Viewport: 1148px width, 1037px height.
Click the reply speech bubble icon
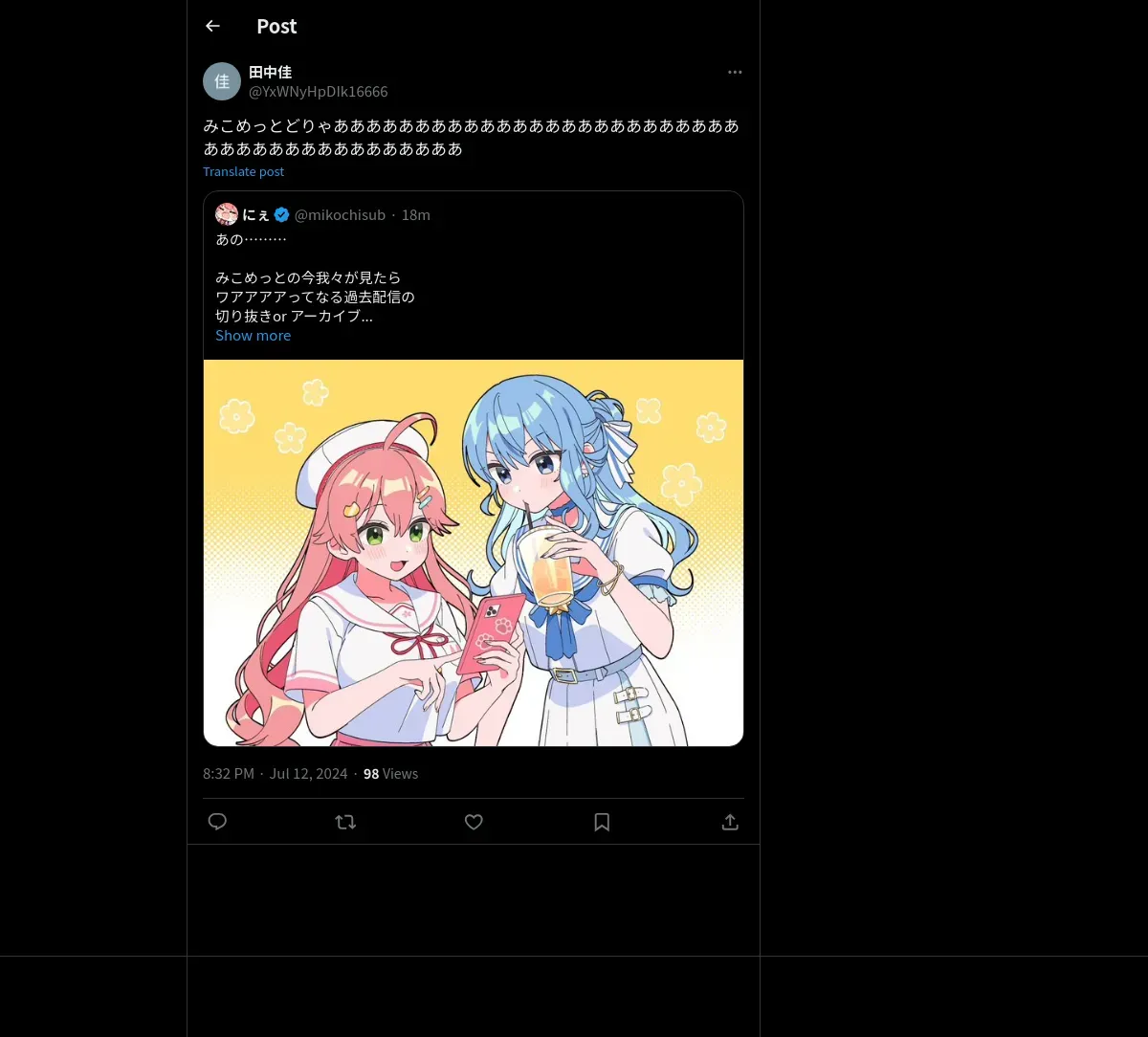click(217, 822)
